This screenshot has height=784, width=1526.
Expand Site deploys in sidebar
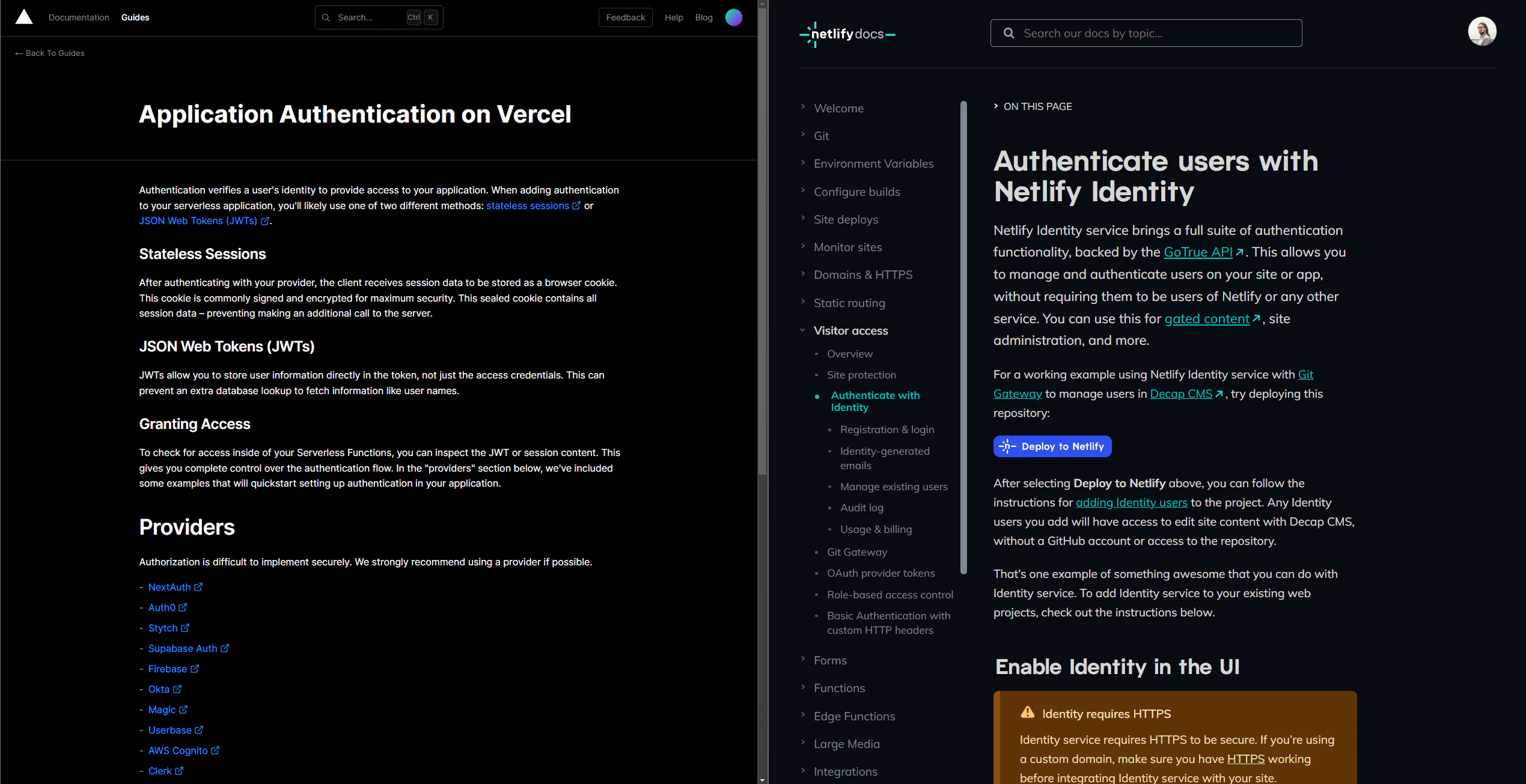pos(803,218)
